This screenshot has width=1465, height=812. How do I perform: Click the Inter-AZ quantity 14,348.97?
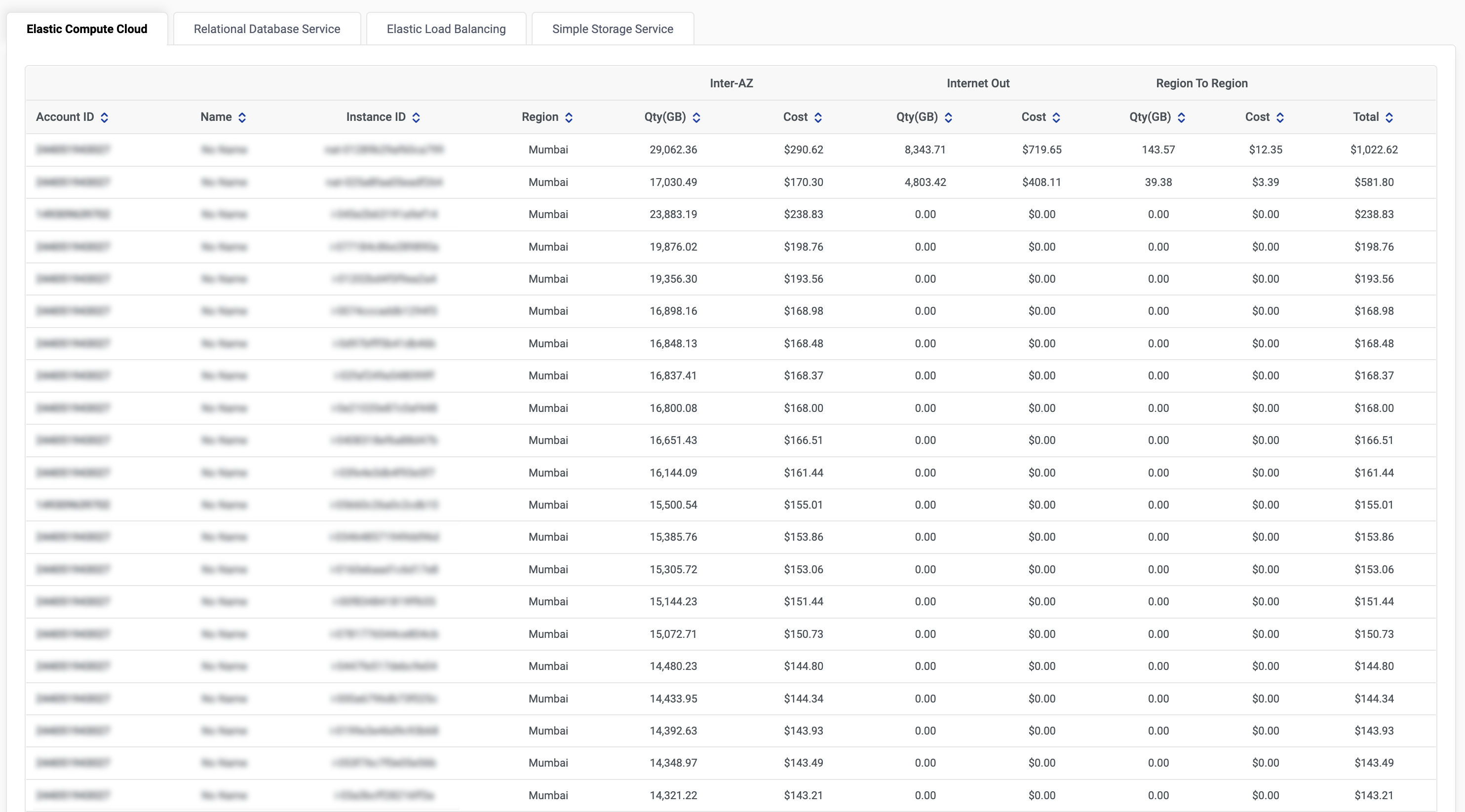673,763
